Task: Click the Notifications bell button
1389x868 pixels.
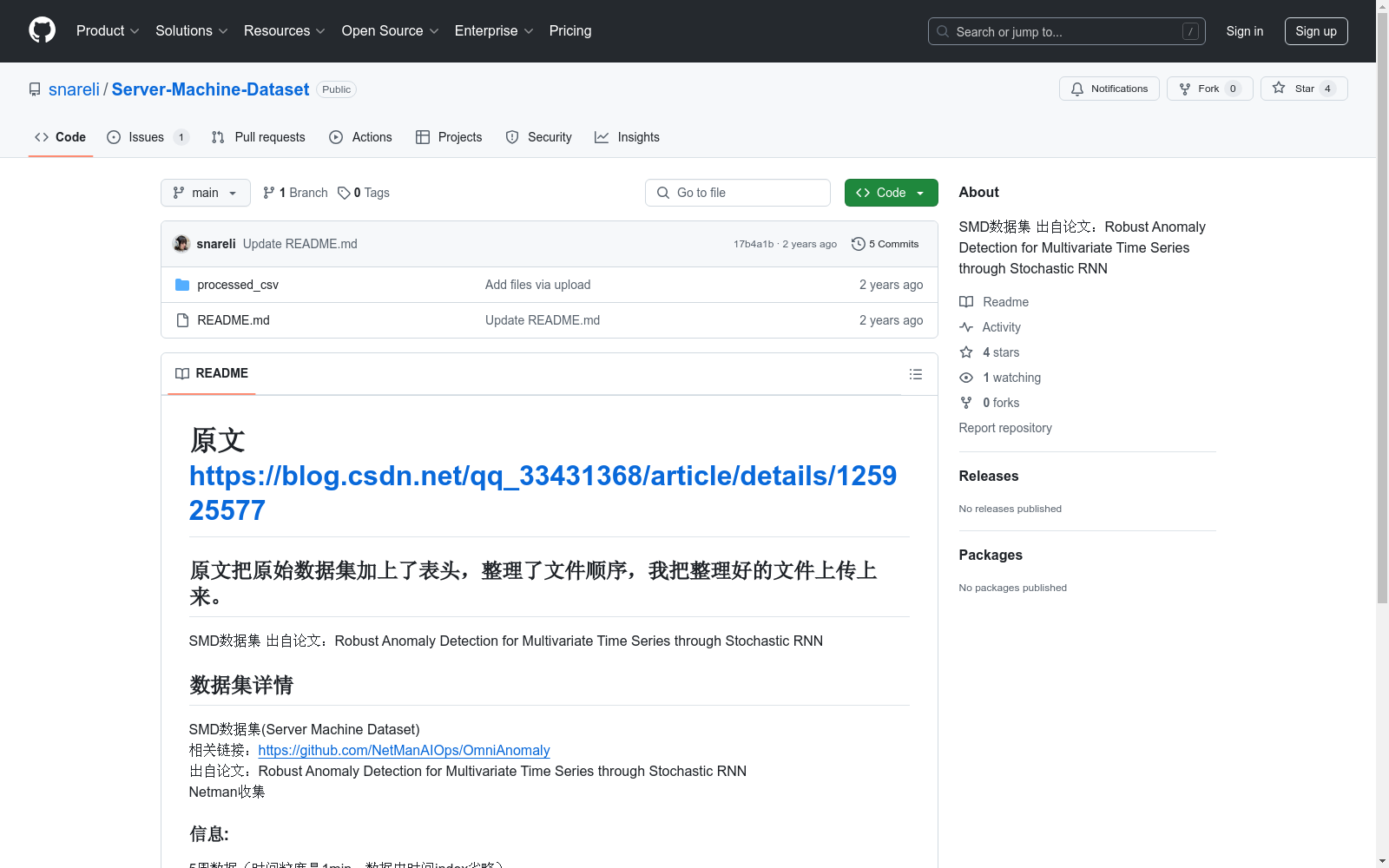Action: click(1109, 89)
